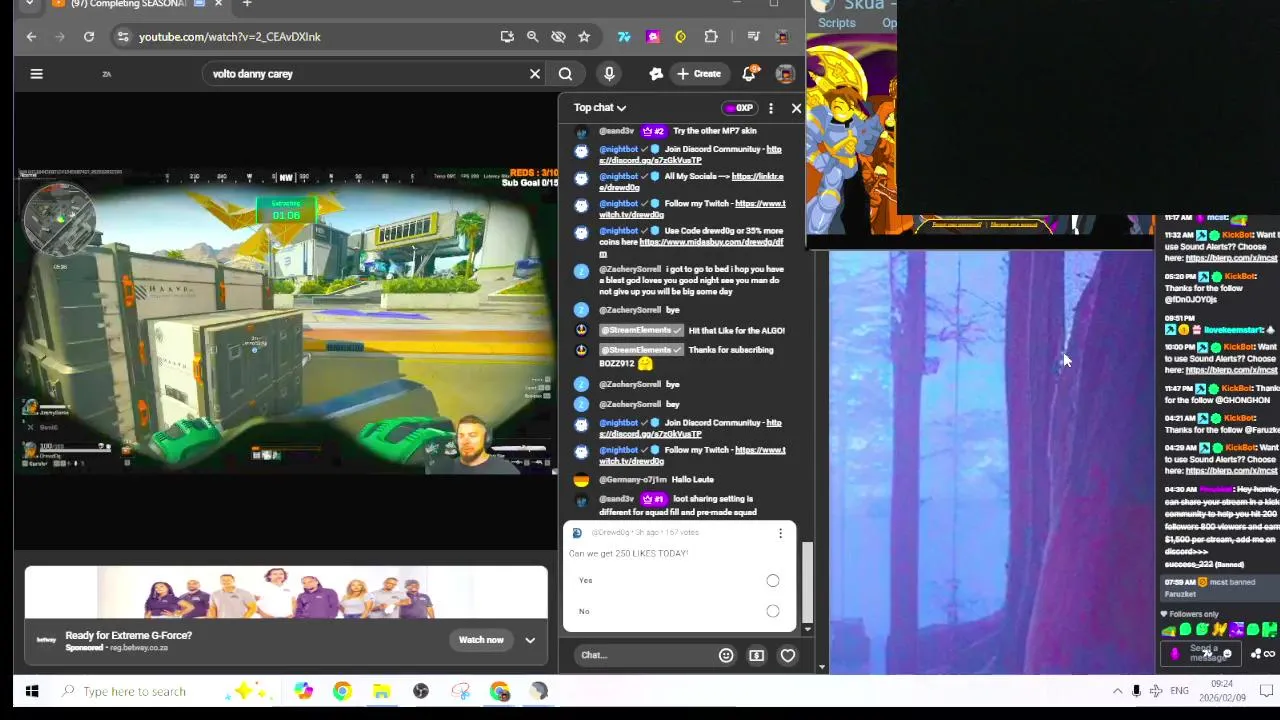Click the Create button
This screenshot has width=1280, height=720.
tap(698, 74)
